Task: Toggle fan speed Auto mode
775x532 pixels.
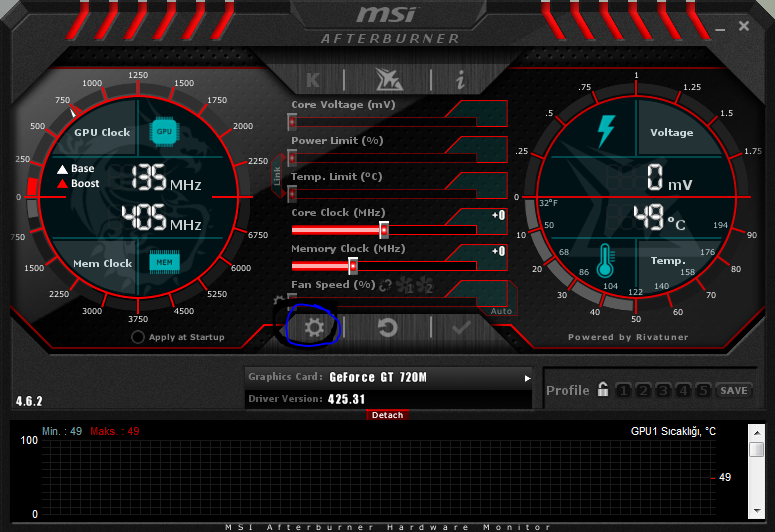Action: point(501,311)
